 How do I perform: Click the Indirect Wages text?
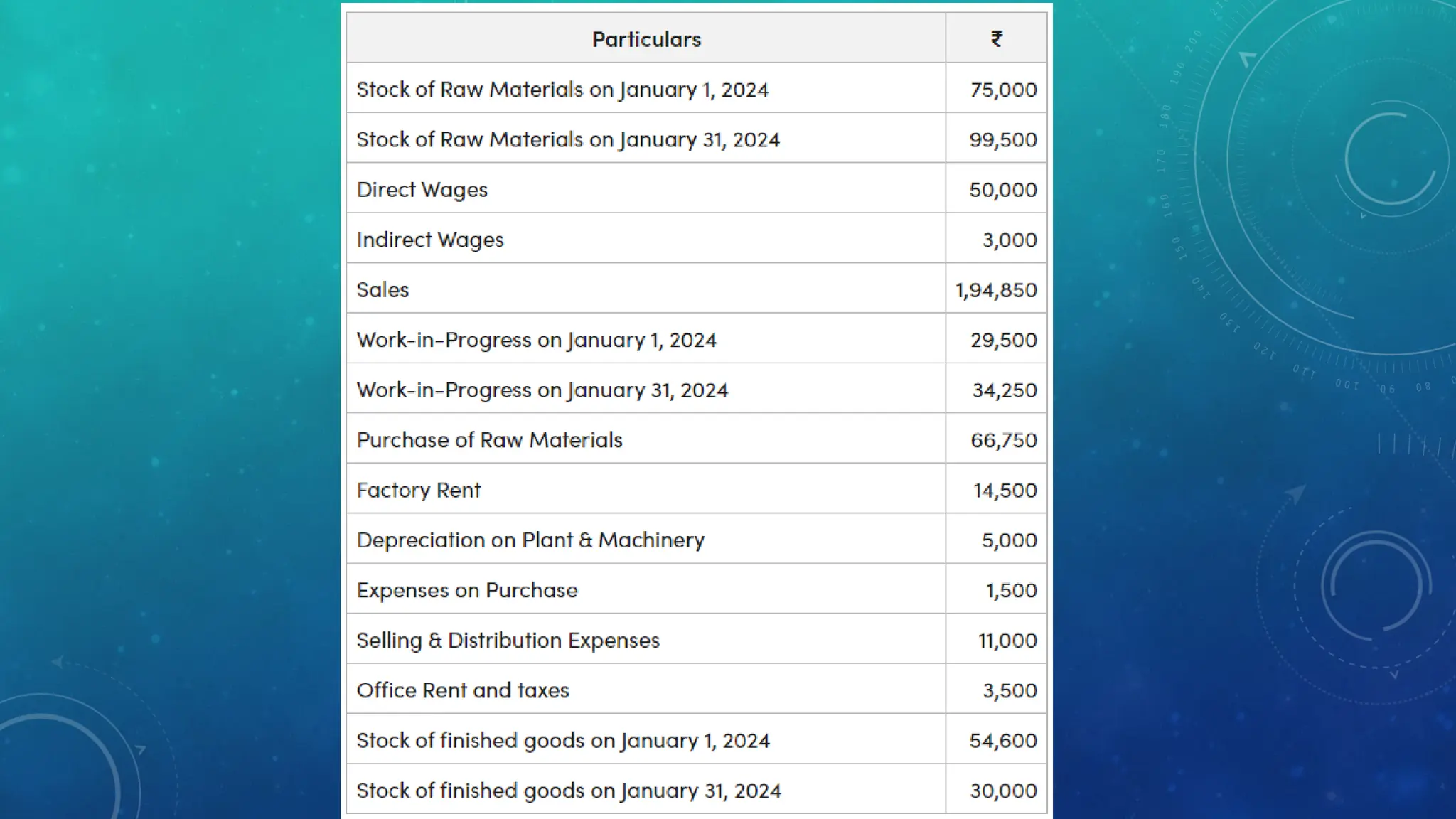[429, 240]
